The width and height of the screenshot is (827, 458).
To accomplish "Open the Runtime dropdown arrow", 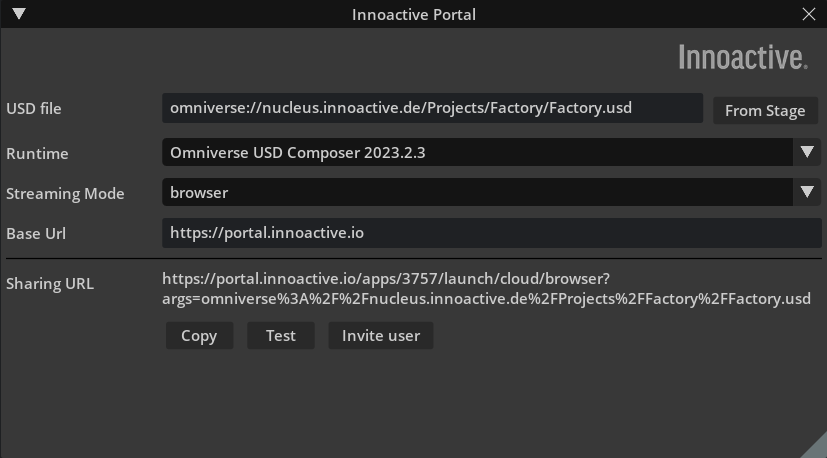I will point(807,152).
